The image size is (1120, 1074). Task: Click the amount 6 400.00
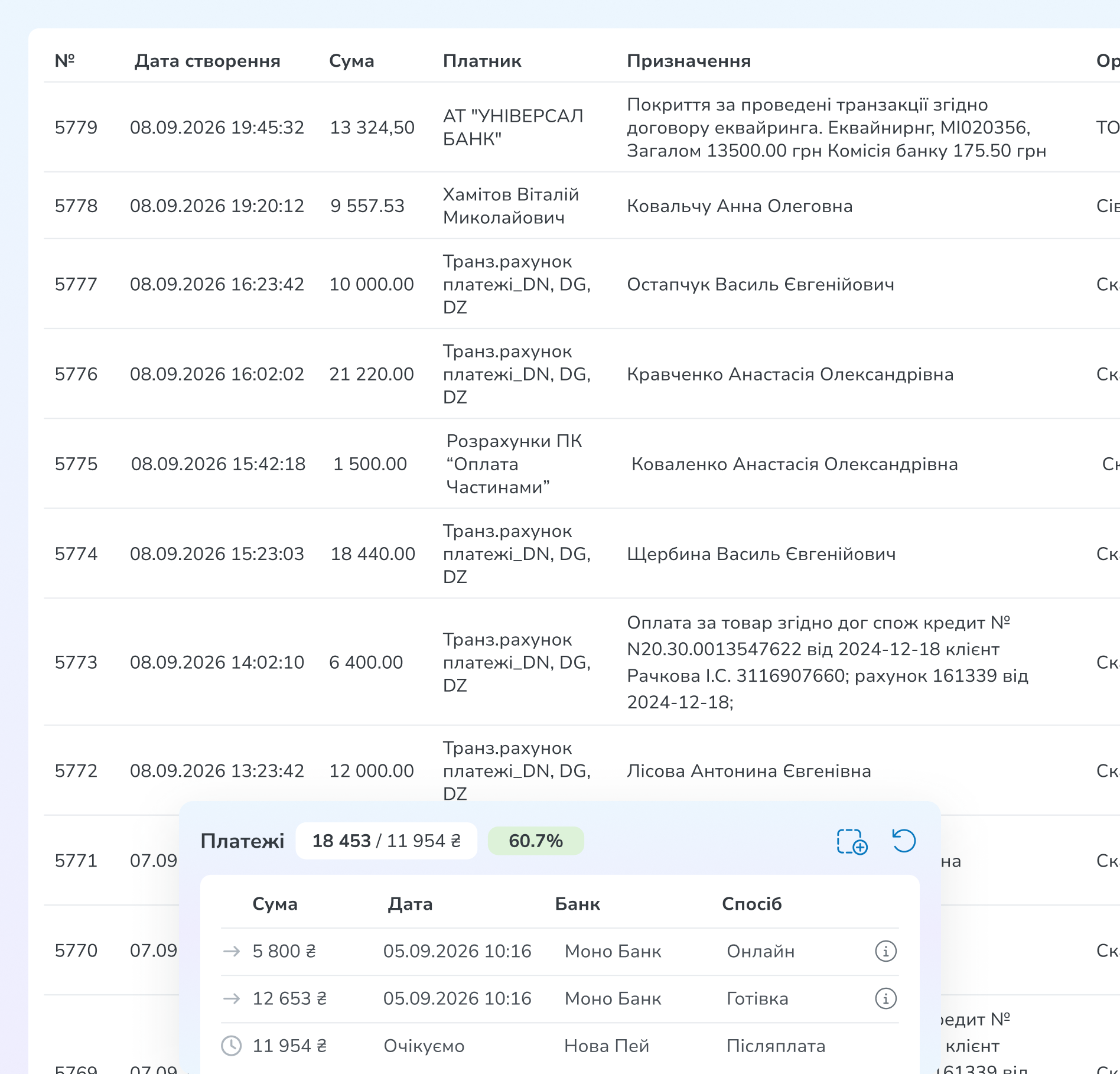tap(366, 662)
